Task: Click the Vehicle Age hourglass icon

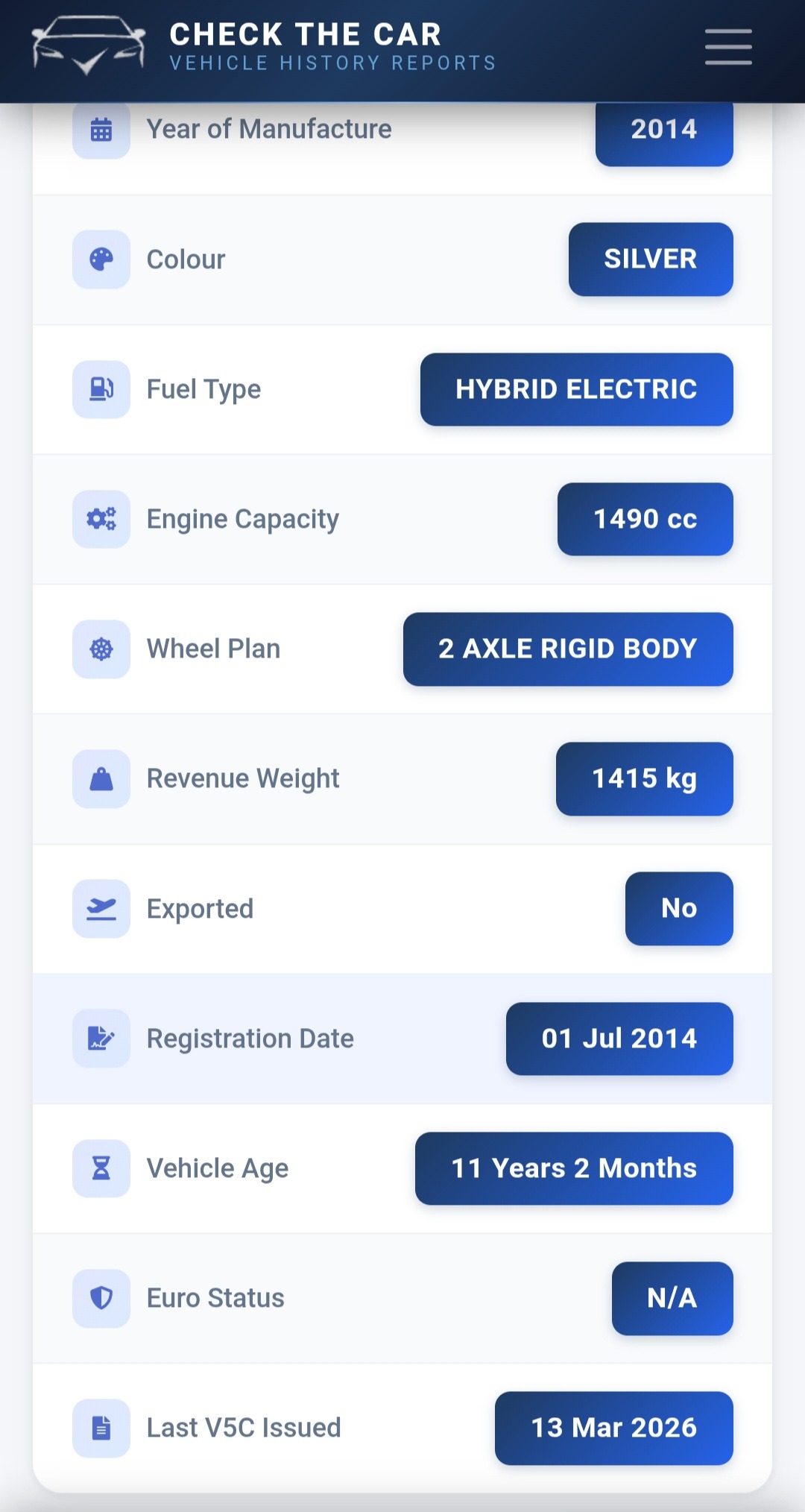Action: click(x=101, y=1168)
